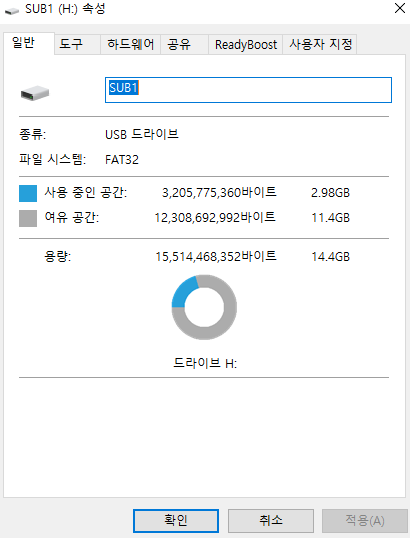
Task: Click the donut usage chart for drive H:
Action: (x=204, y=307)
